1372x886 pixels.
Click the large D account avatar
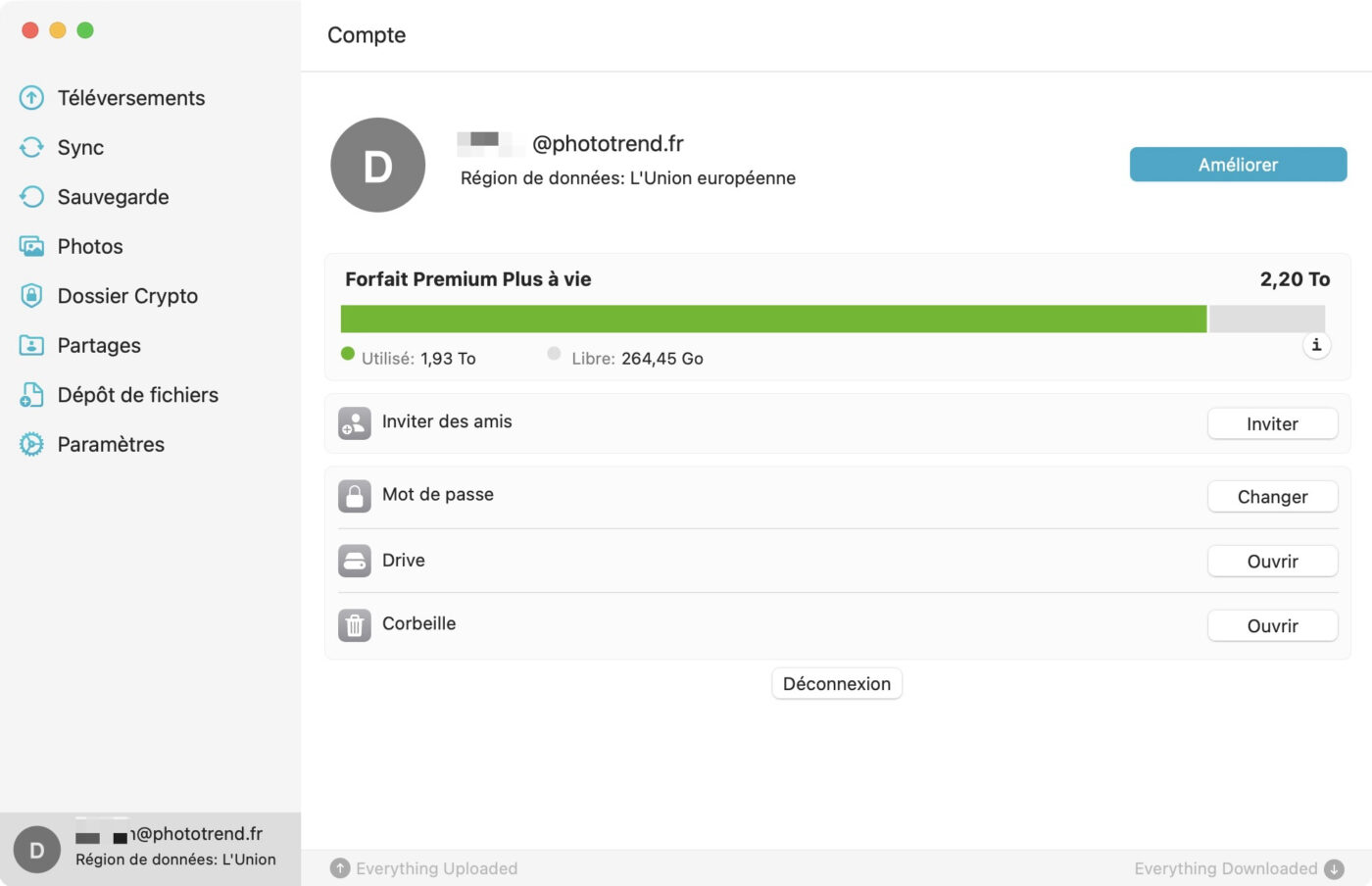pyautogui.click(x=378, y=166)
